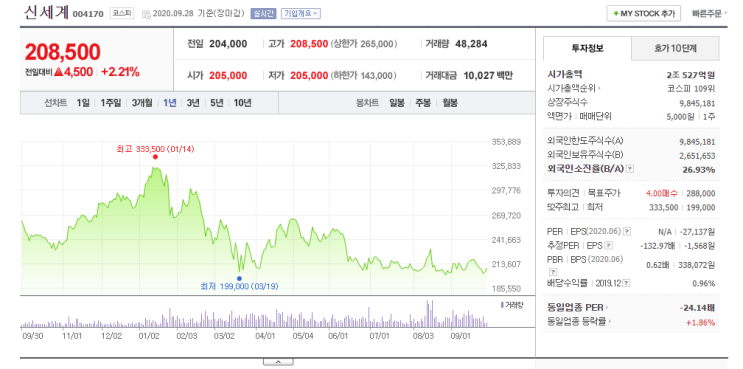743x369 pixels.
Task: Click the 외국인보유주식수(B) value 2,651,653
Action: (x=697, y=155)
